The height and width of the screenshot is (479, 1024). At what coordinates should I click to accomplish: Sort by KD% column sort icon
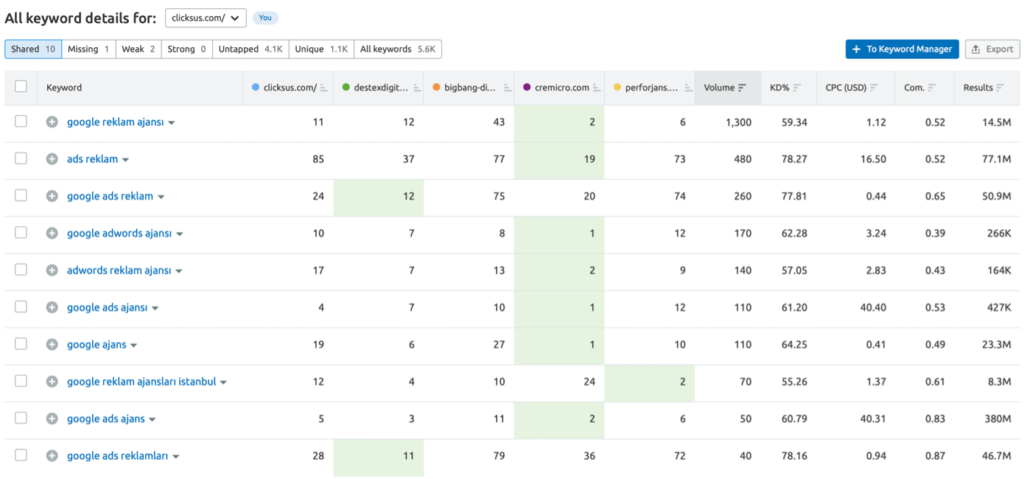pos(797,88)
